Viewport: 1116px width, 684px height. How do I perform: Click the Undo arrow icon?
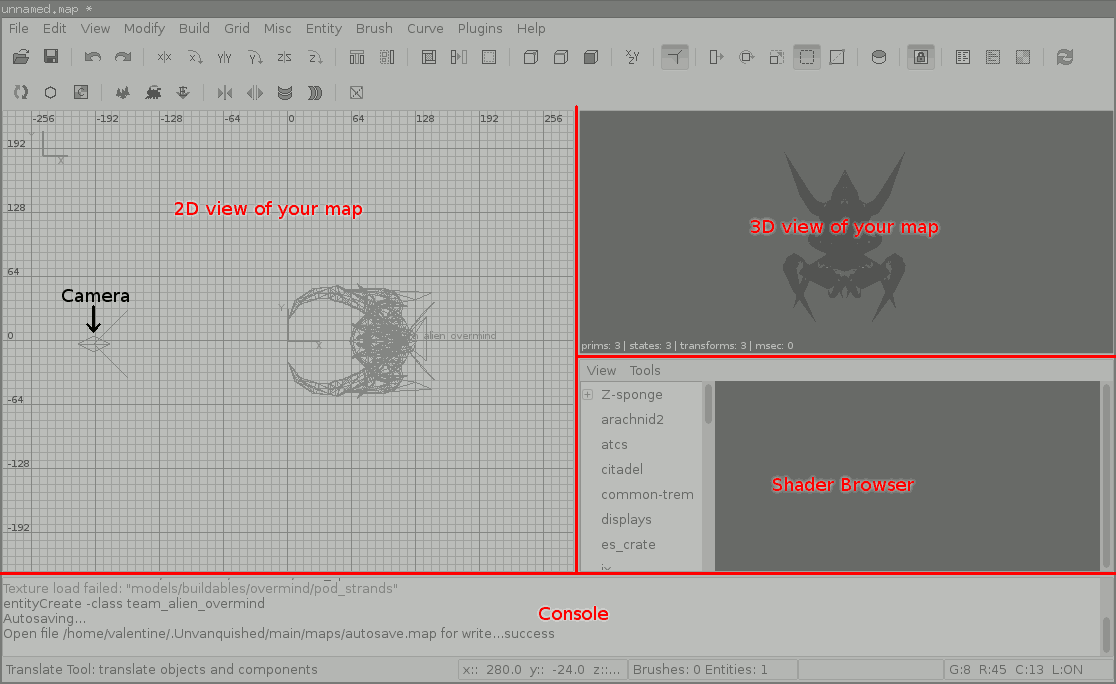point(93,58)
